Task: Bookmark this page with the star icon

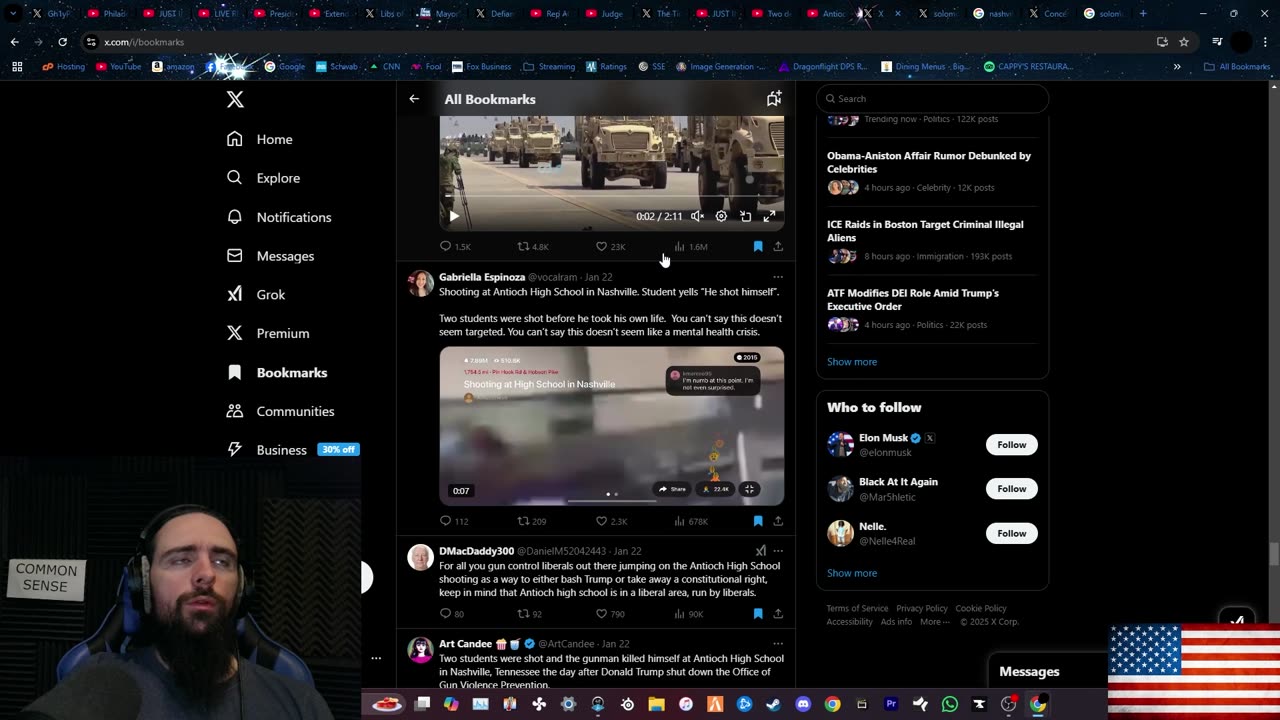Action: click(x=1184, y=42)
